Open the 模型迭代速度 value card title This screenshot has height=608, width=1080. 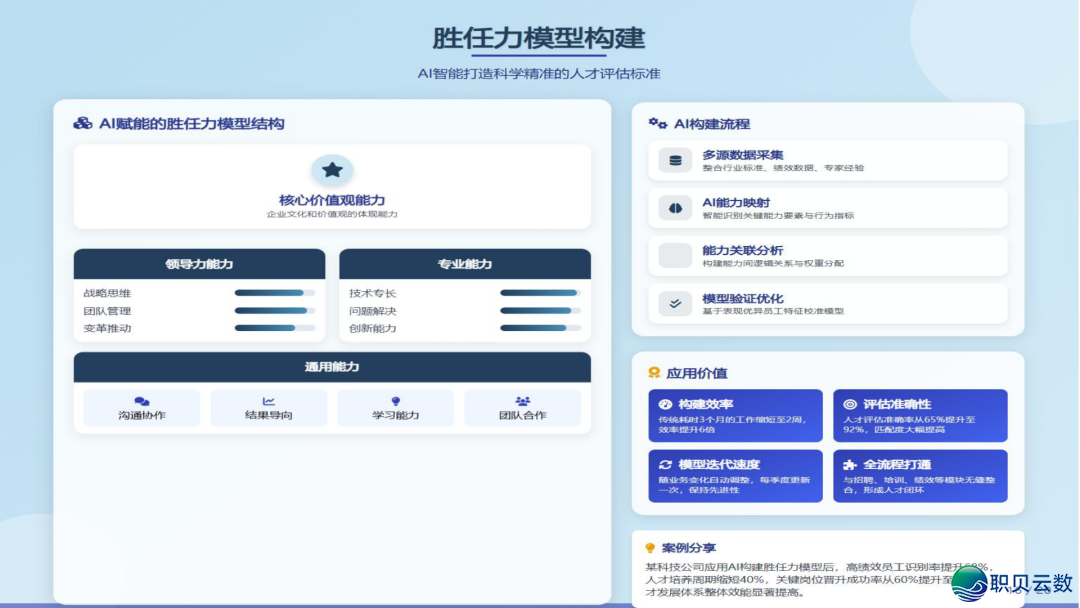(719, 464)
